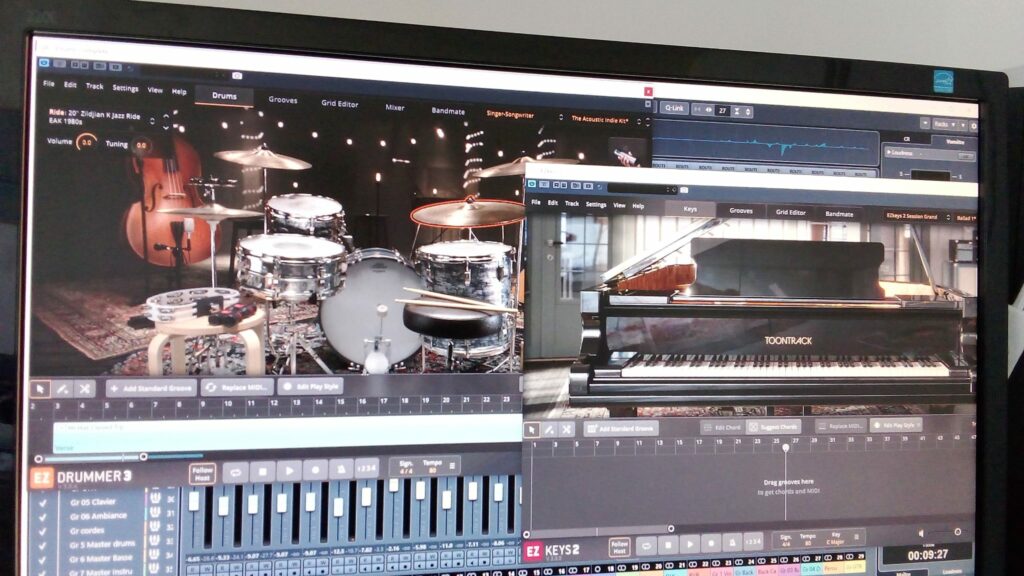Toggle loop playback in EZkeys transport
The image size is (1024, 576).
click(x=646, y=545)
